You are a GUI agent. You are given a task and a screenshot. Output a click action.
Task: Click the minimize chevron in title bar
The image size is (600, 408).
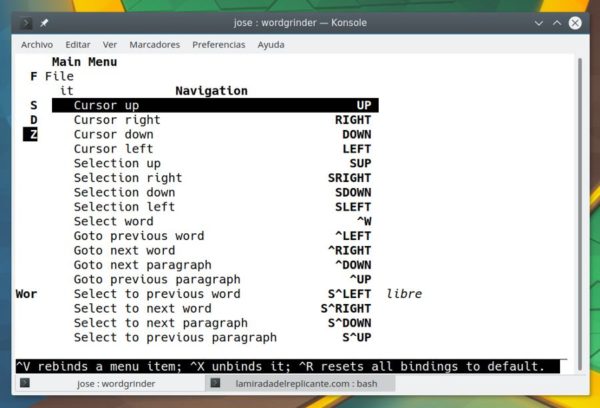(539, 23)
